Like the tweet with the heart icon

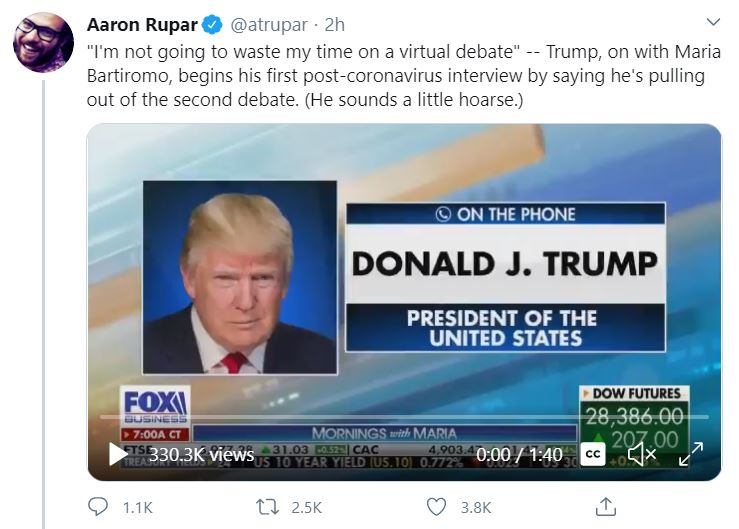tap(436, 507)
